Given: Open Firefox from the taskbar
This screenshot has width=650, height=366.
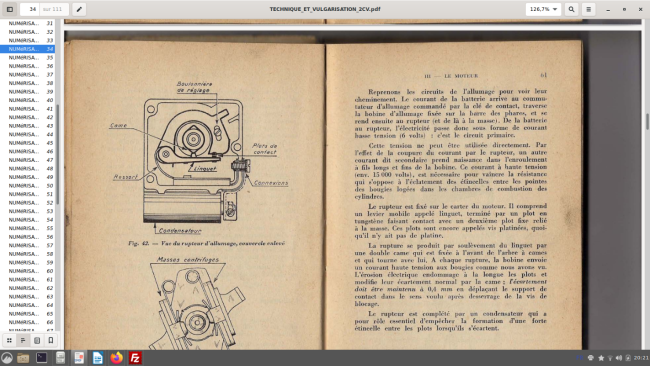Looking at the screenshot, I should click(116, 358).
